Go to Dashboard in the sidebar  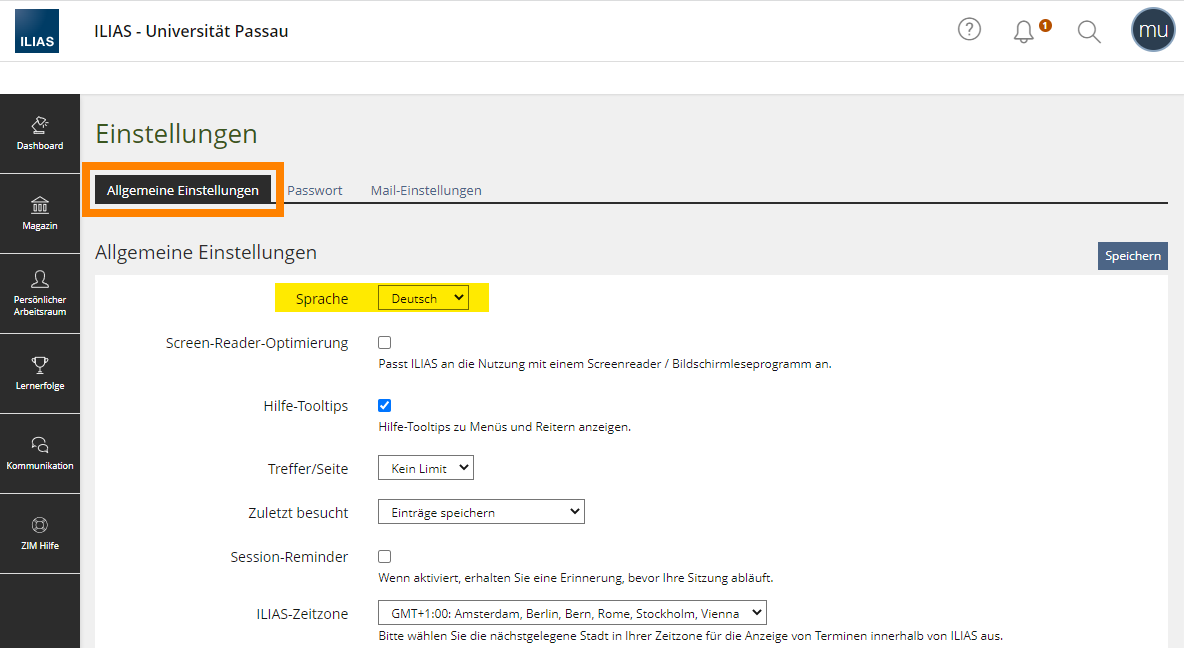tap(40, 134)
